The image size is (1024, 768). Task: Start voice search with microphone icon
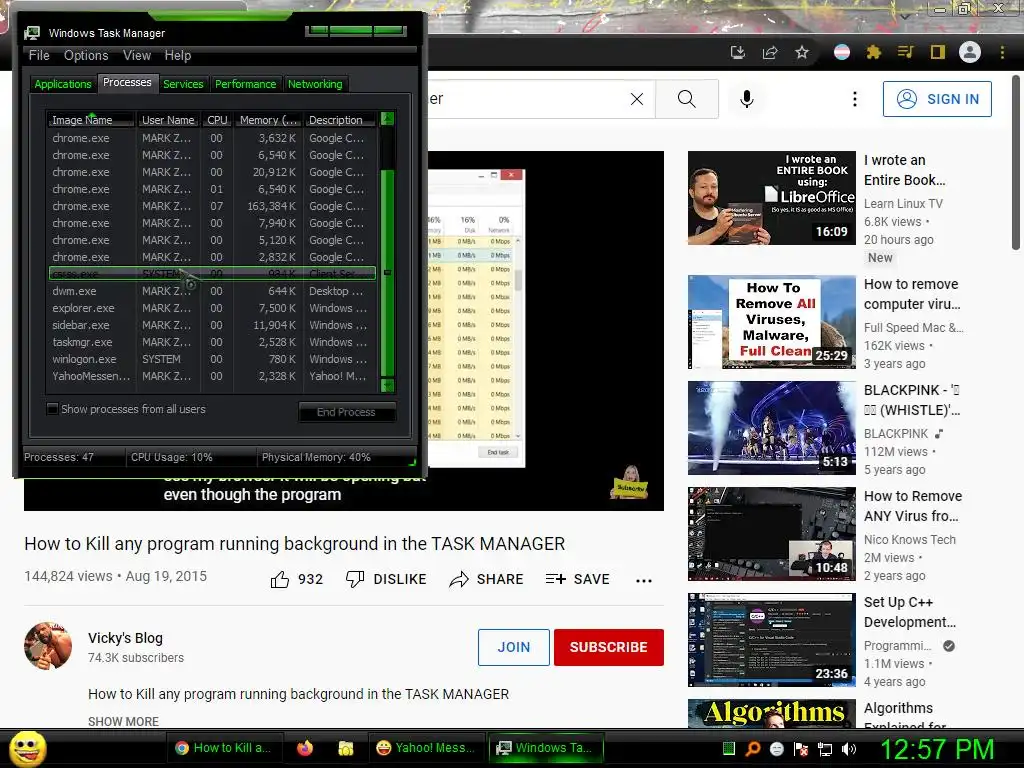tap(747, 99)
